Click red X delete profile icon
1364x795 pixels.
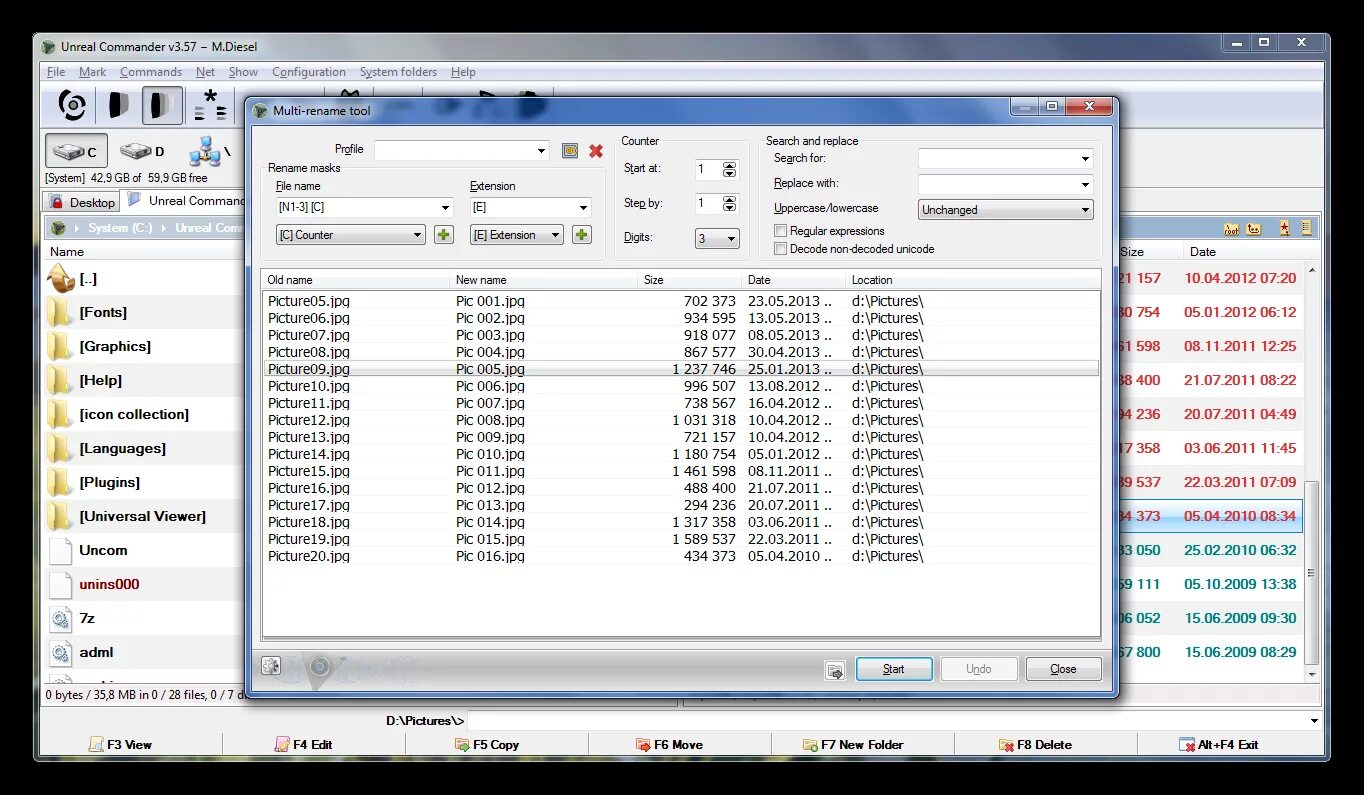(x=596, y=150)
